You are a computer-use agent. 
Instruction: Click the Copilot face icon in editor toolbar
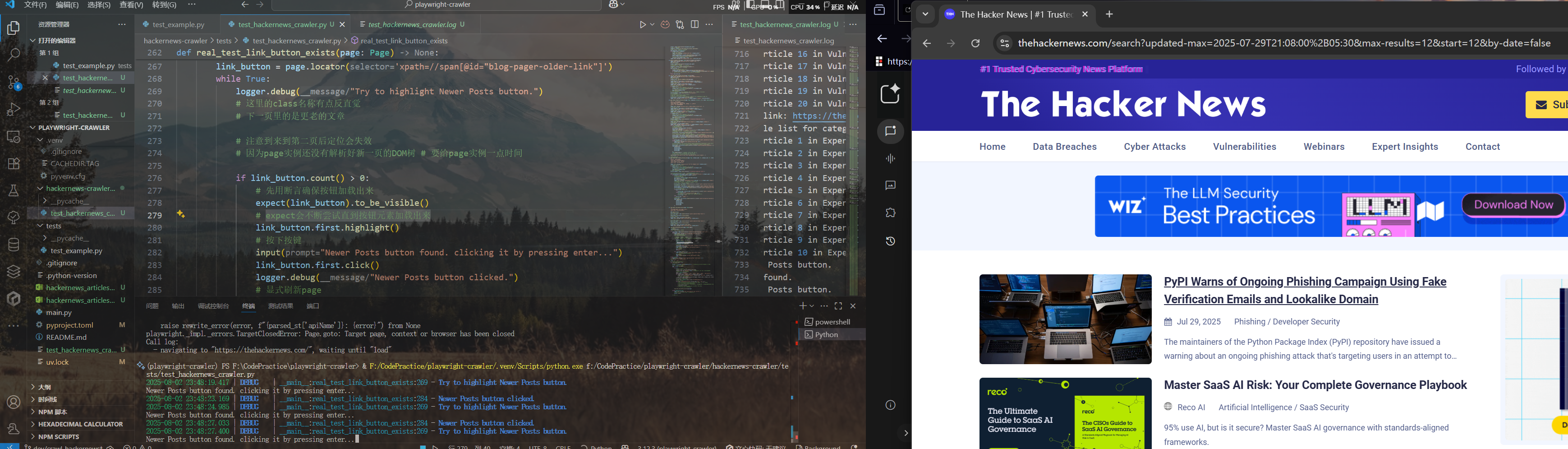[665, 24]
